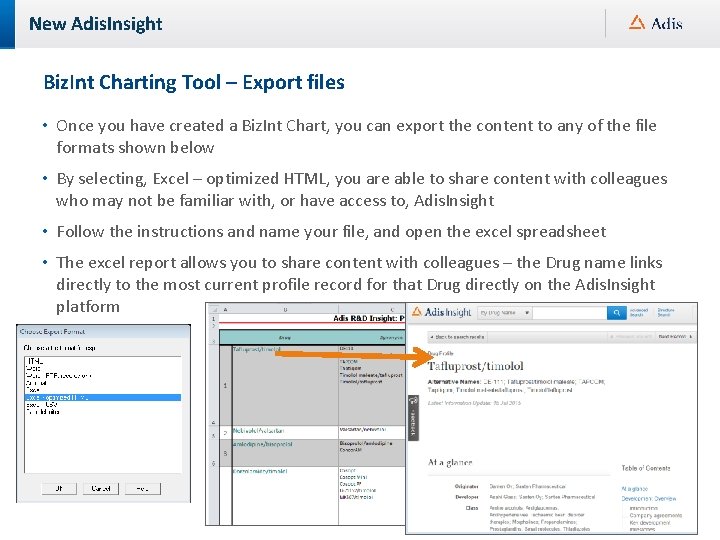
Task: Click the 'Timolol maleate/tafluprost' synonym text
Action: (371, 375)
